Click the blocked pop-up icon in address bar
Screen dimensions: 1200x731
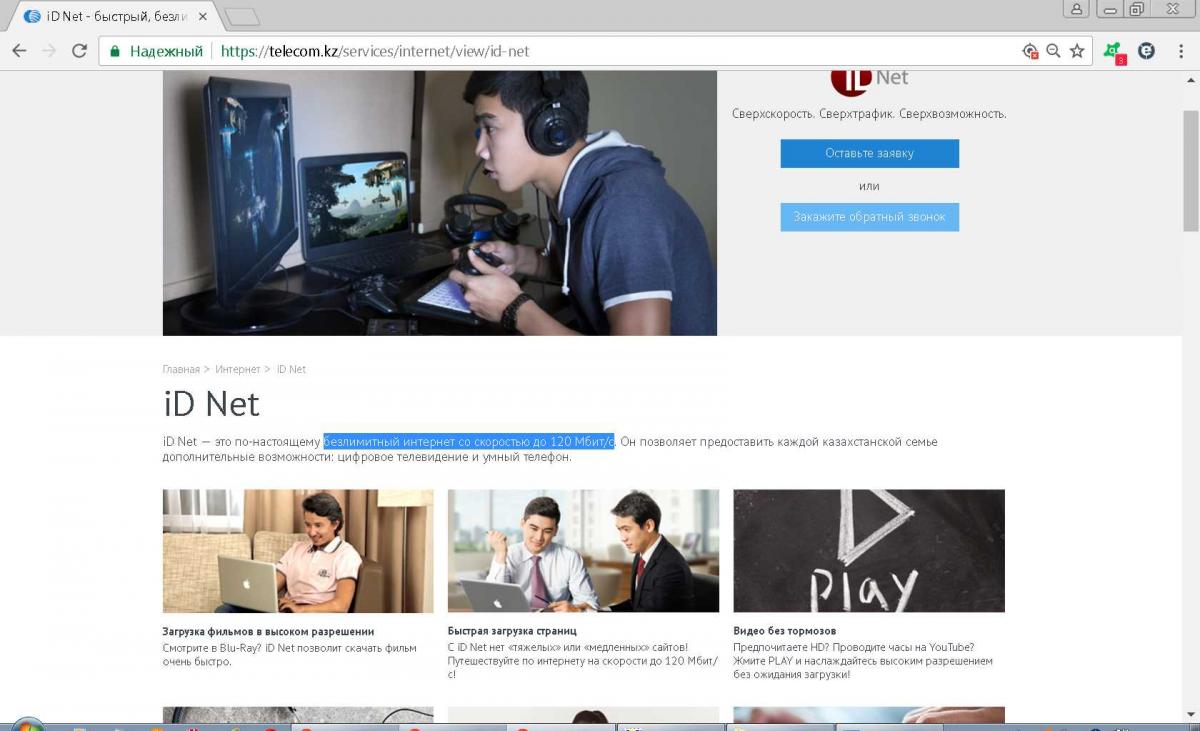pos(1030,51)
